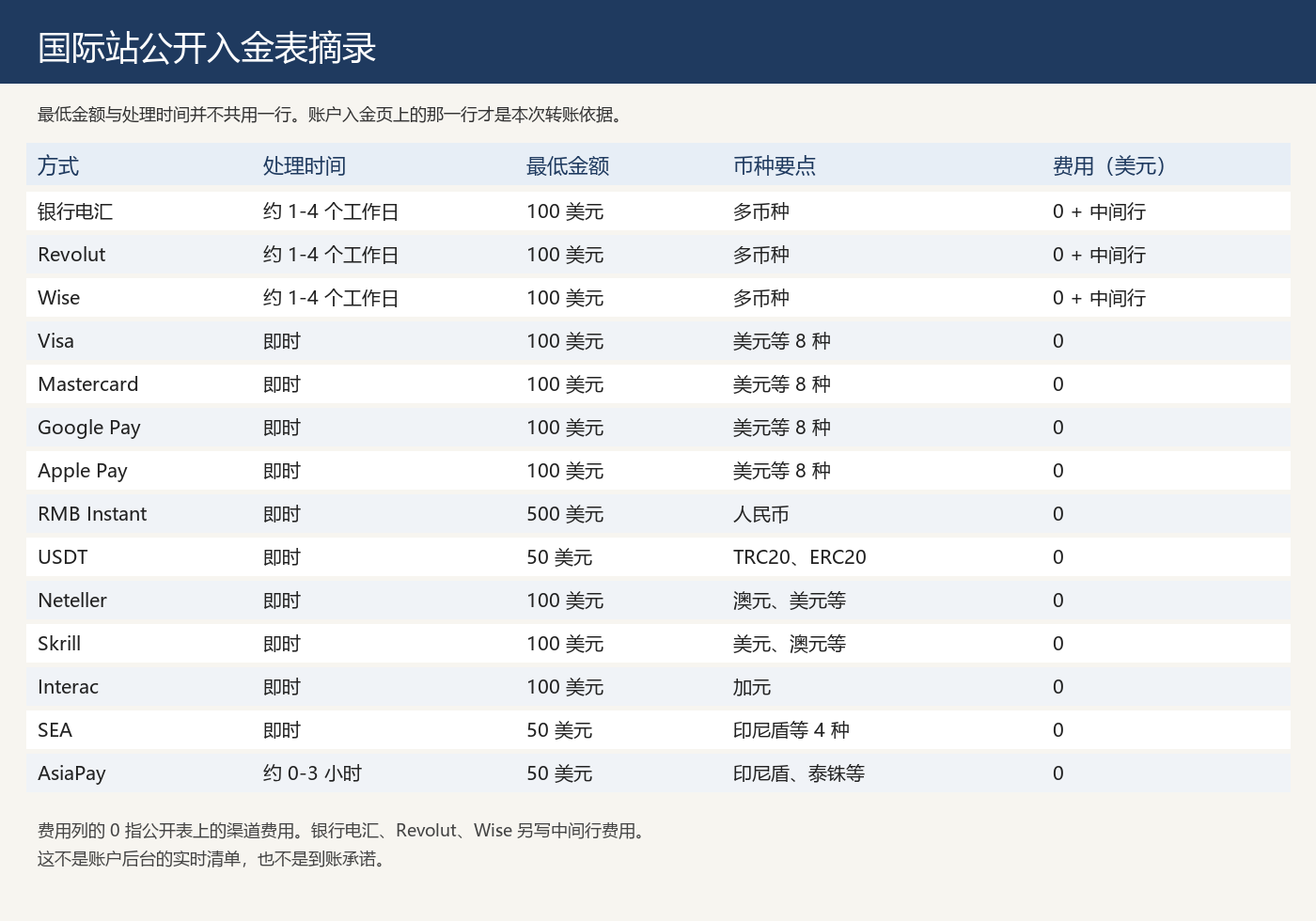Viewport: 1316px width, 921px height.
Task: Click the Neteller method cell
Action: (x=72, y=601)
